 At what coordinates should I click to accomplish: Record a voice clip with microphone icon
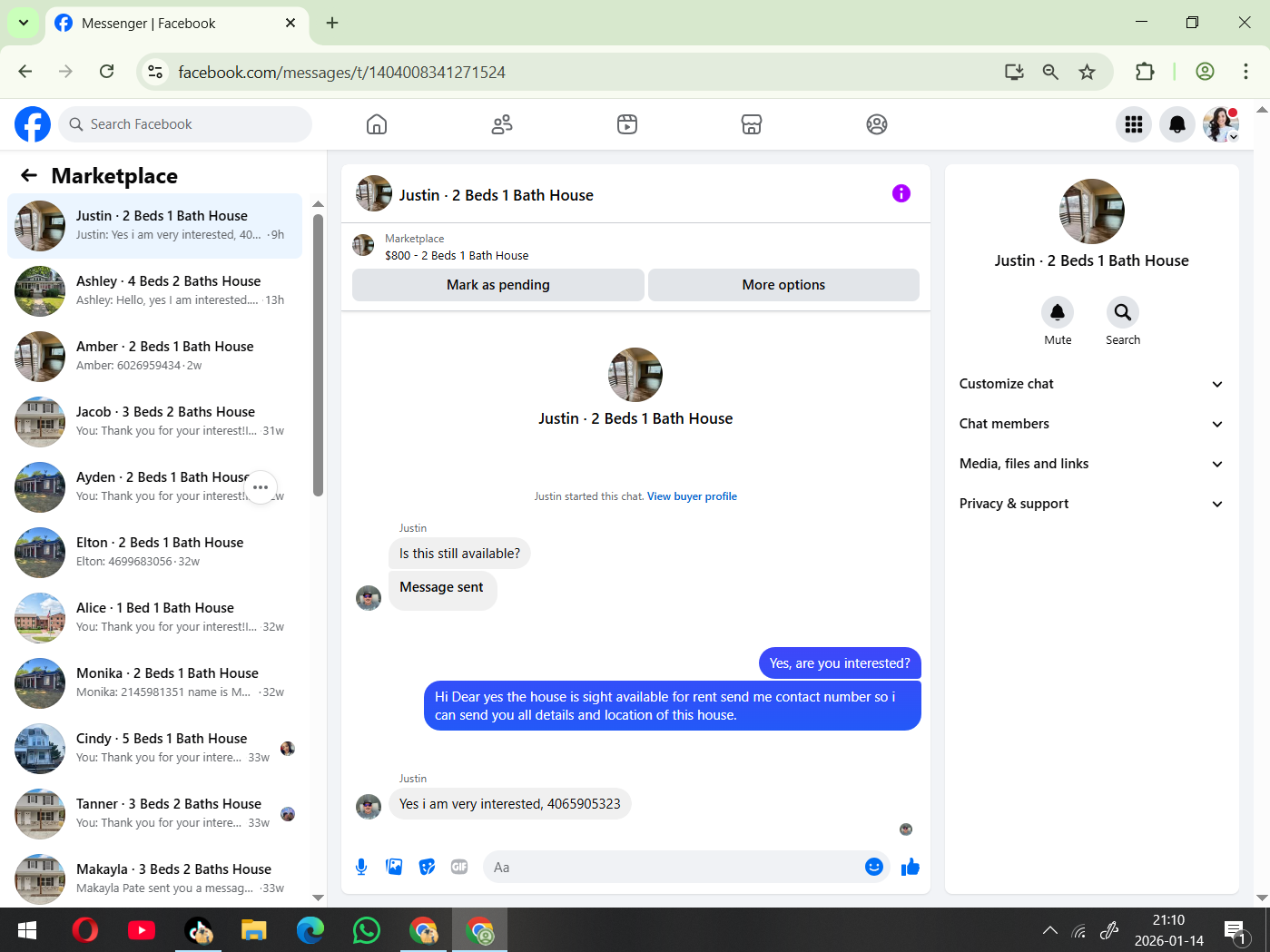[x=361, y=867]
